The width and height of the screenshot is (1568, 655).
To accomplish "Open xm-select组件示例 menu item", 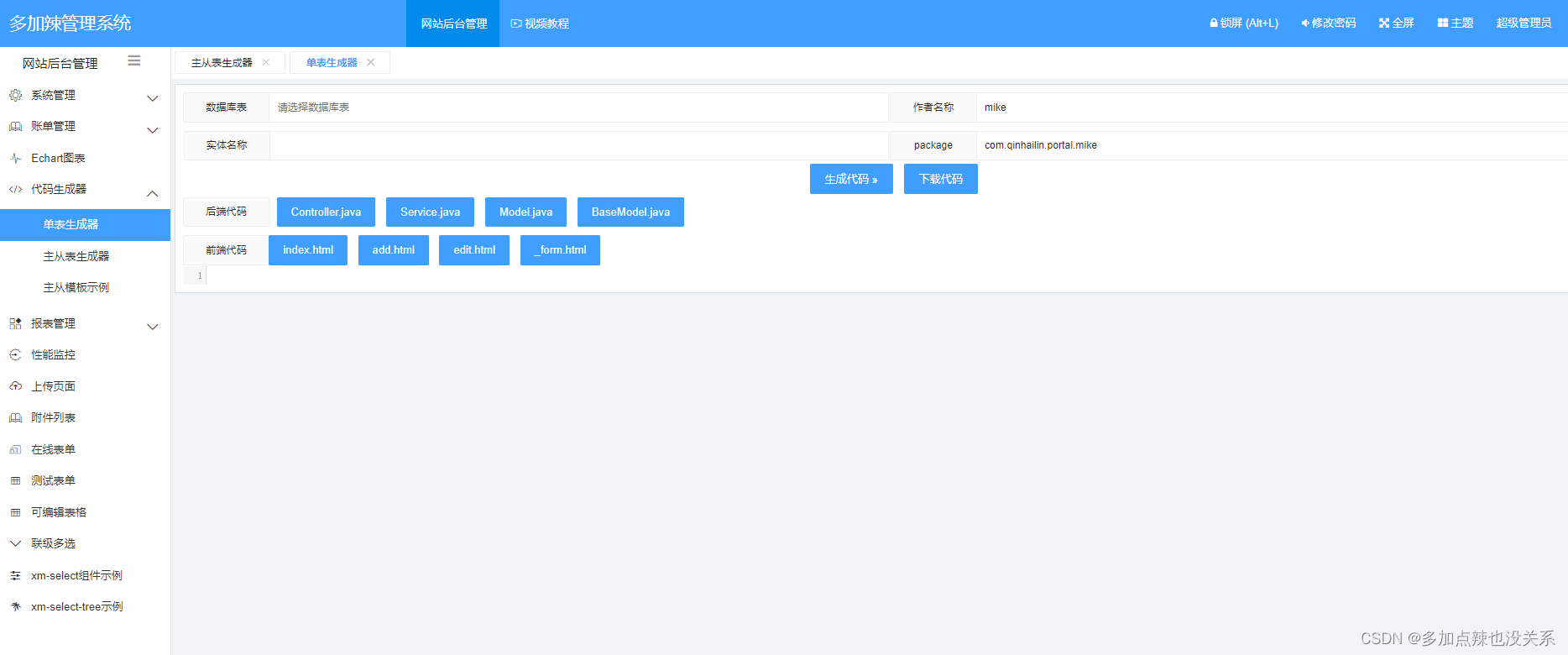I will (x=85, y=575).
